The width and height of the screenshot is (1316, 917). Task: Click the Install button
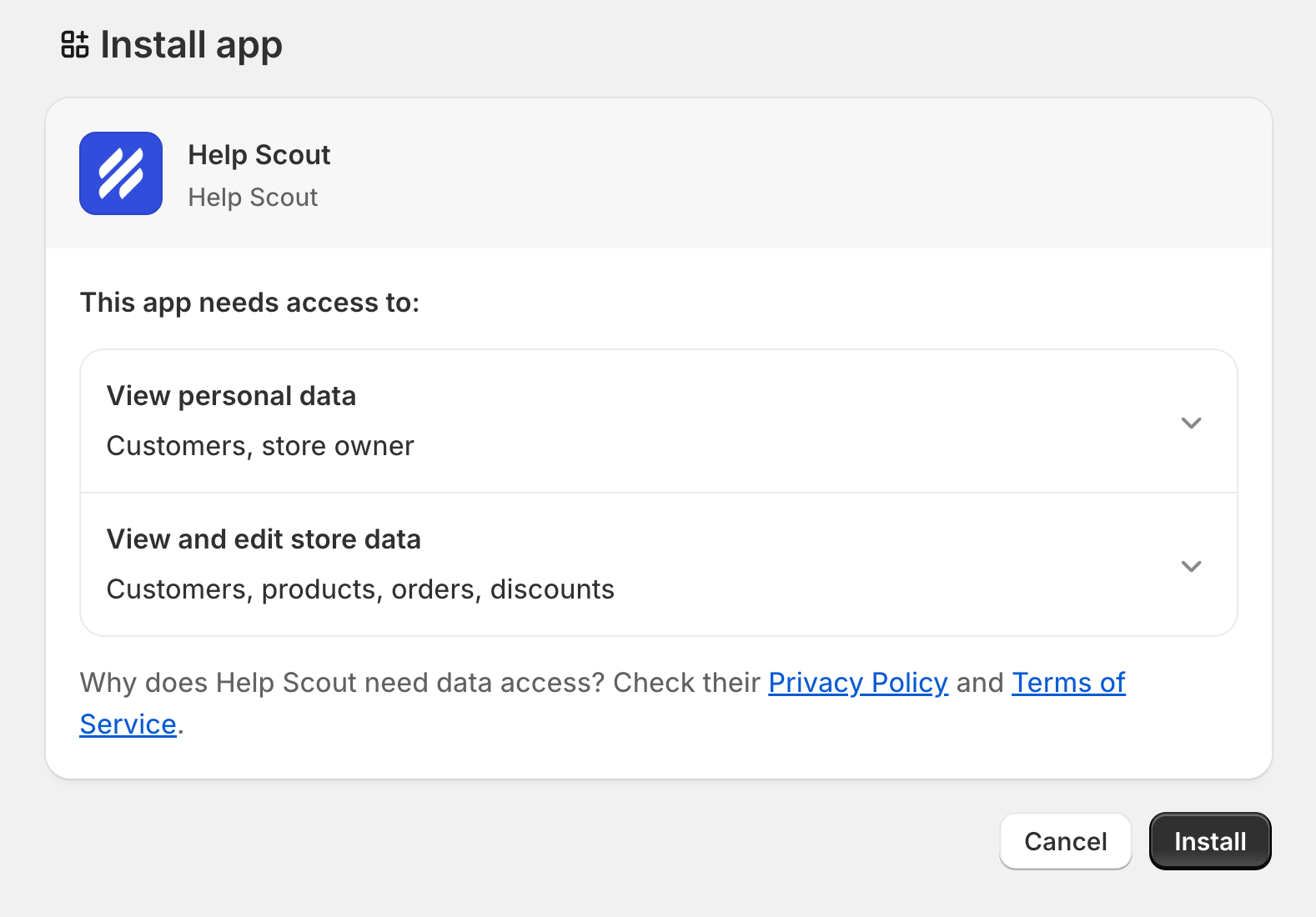(1210, 841)
